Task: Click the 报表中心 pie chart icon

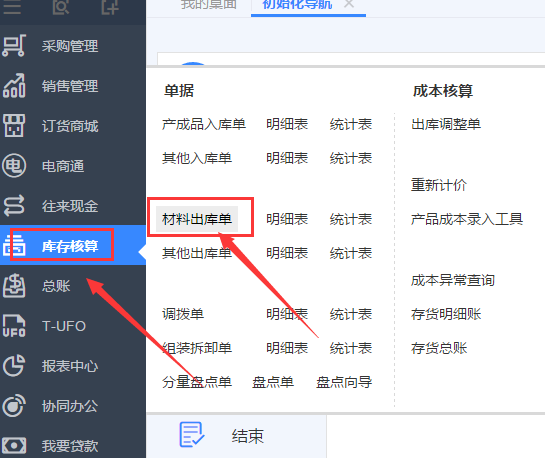Action: (x=14, y=366)
